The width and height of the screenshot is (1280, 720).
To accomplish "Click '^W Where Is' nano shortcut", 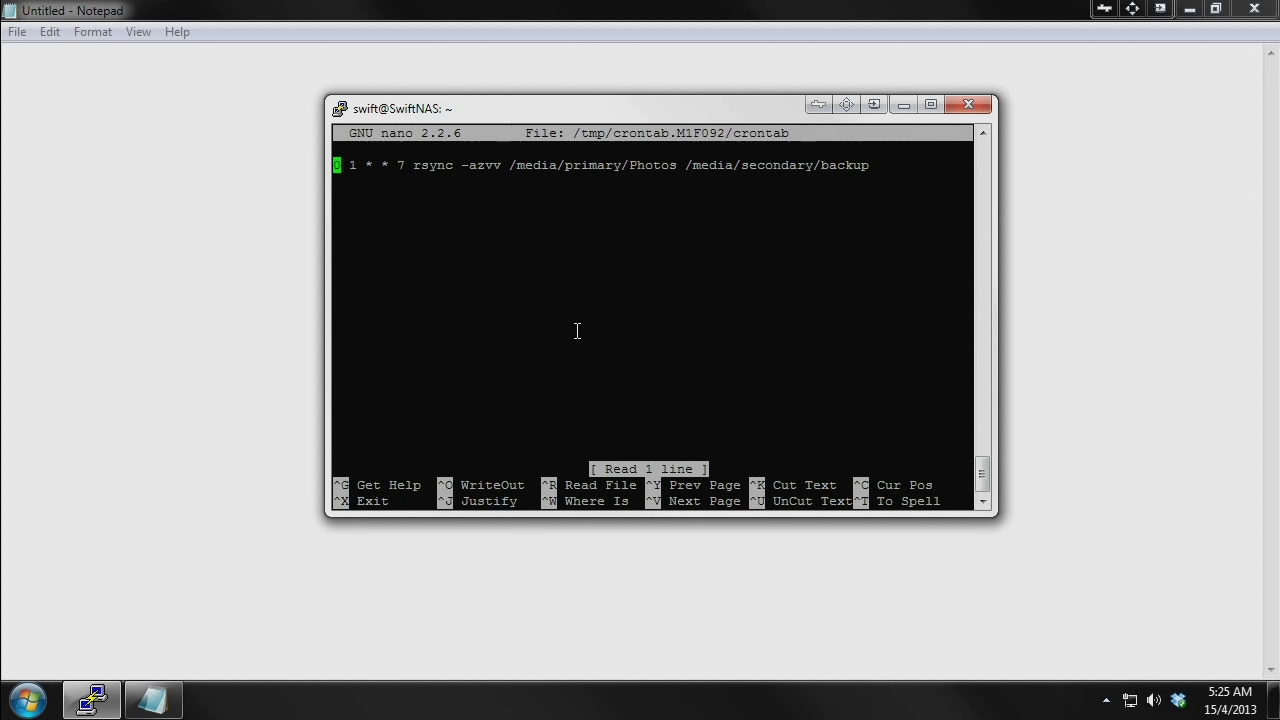I will point(585,501).
